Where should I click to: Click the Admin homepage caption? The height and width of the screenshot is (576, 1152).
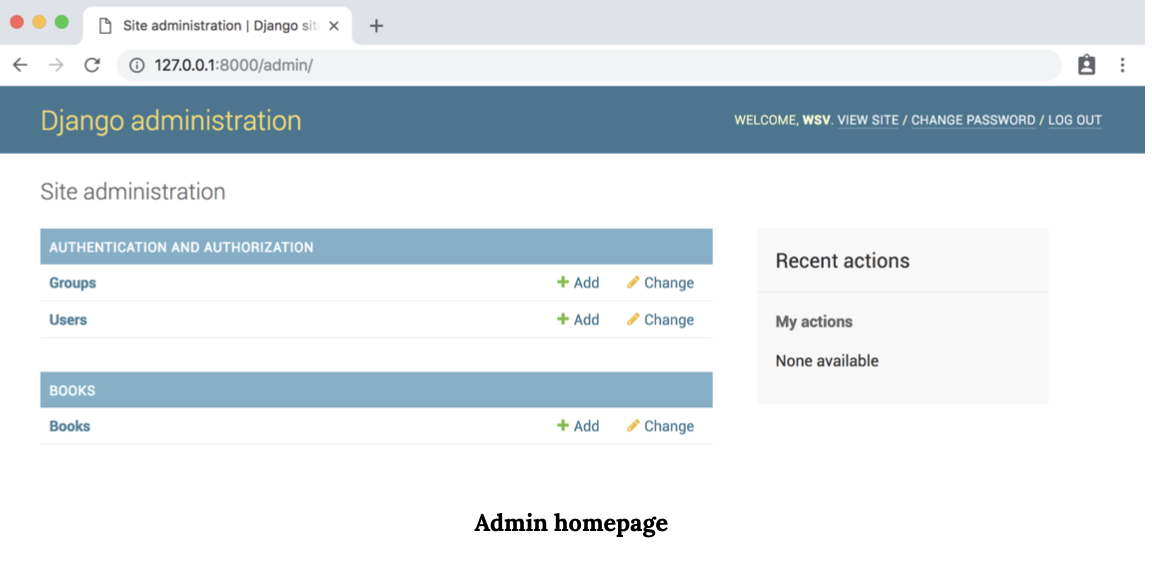coord(571,523)
